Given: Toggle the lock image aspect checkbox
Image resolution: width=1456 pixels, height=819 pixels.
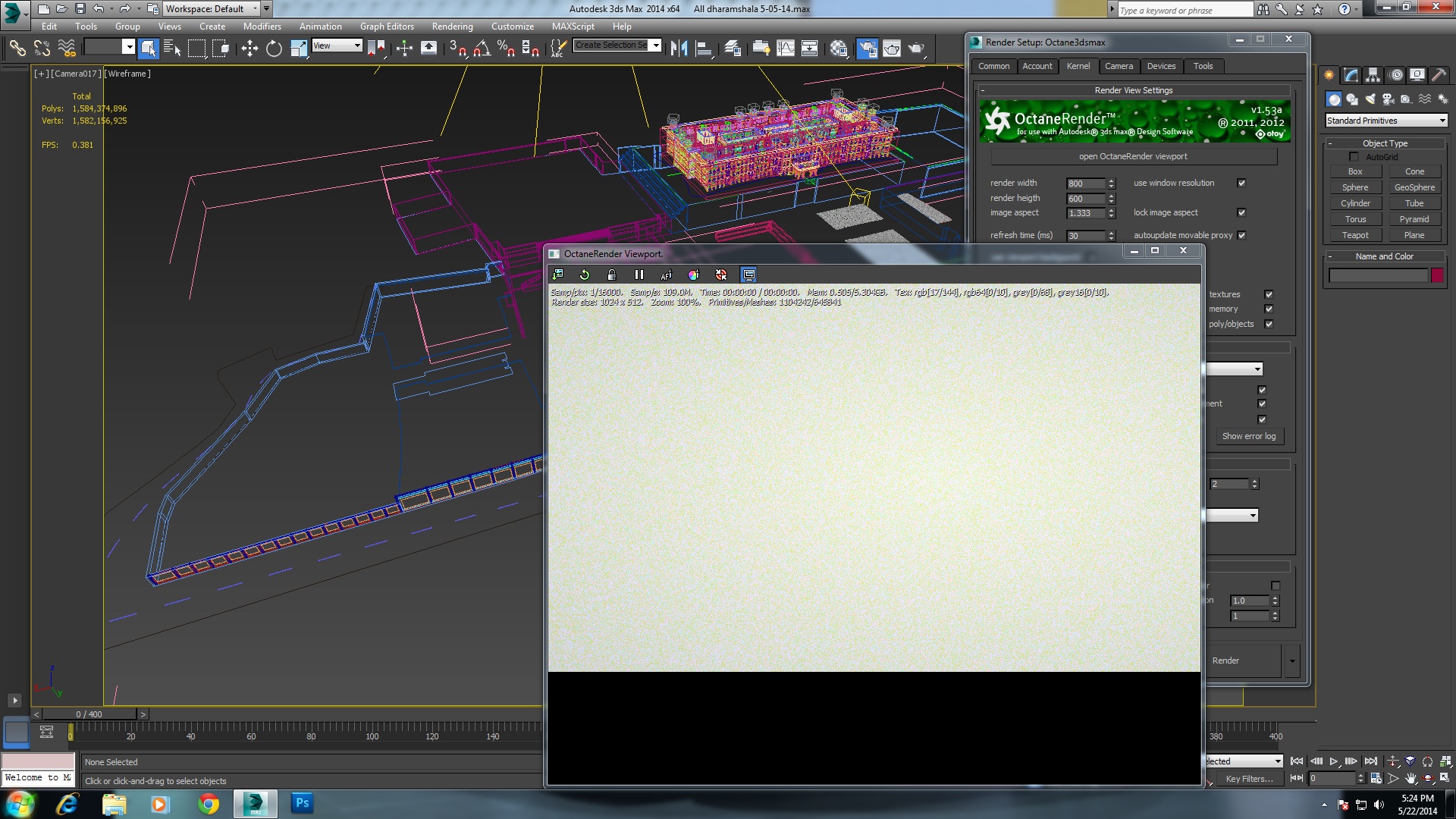Looking at the screenshot, I should pyautogui.click(x=1241, y=212).
